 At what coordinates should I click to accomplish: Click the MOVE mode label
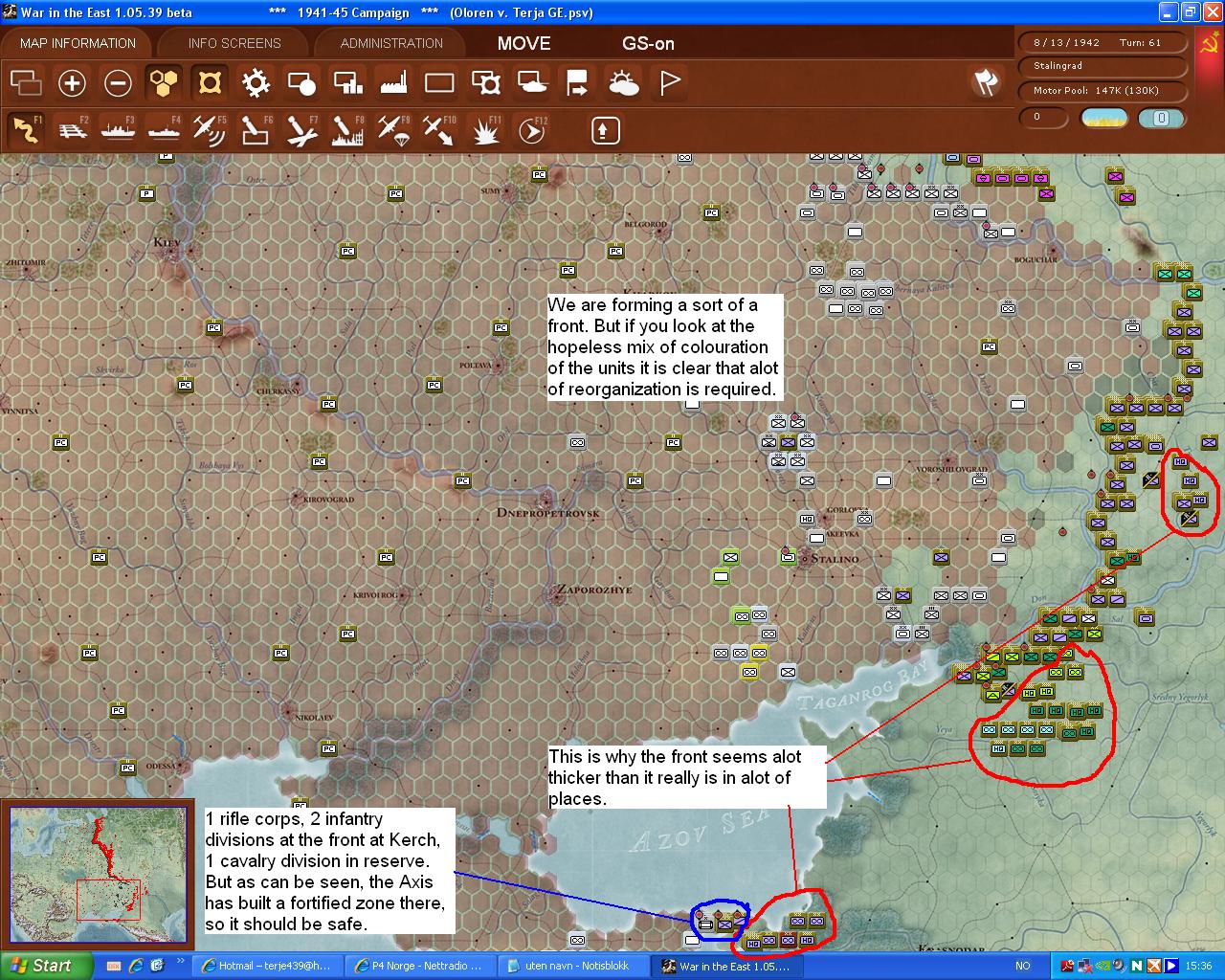[524, 43]
